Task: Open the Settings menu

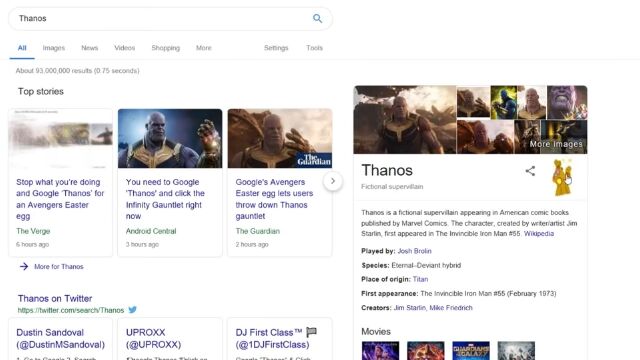Action: coord(276,48)
